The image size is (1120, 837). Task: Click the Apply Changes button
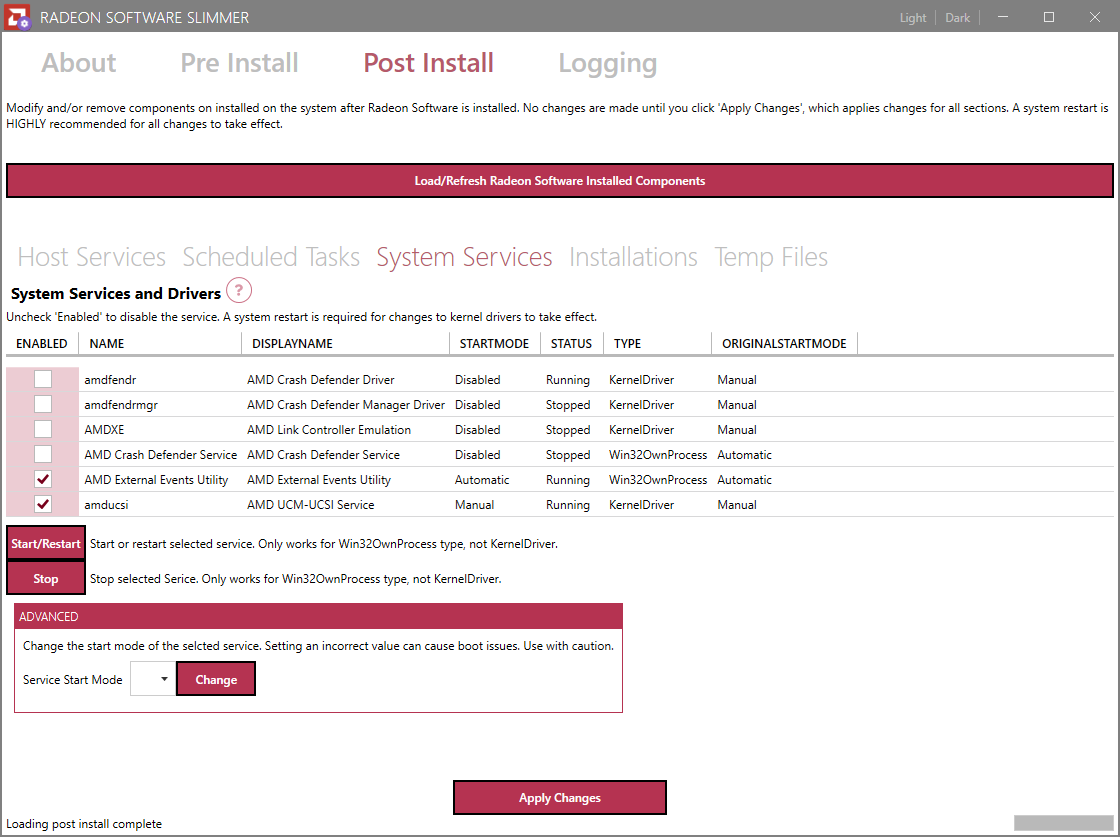[x=560, y=798]
